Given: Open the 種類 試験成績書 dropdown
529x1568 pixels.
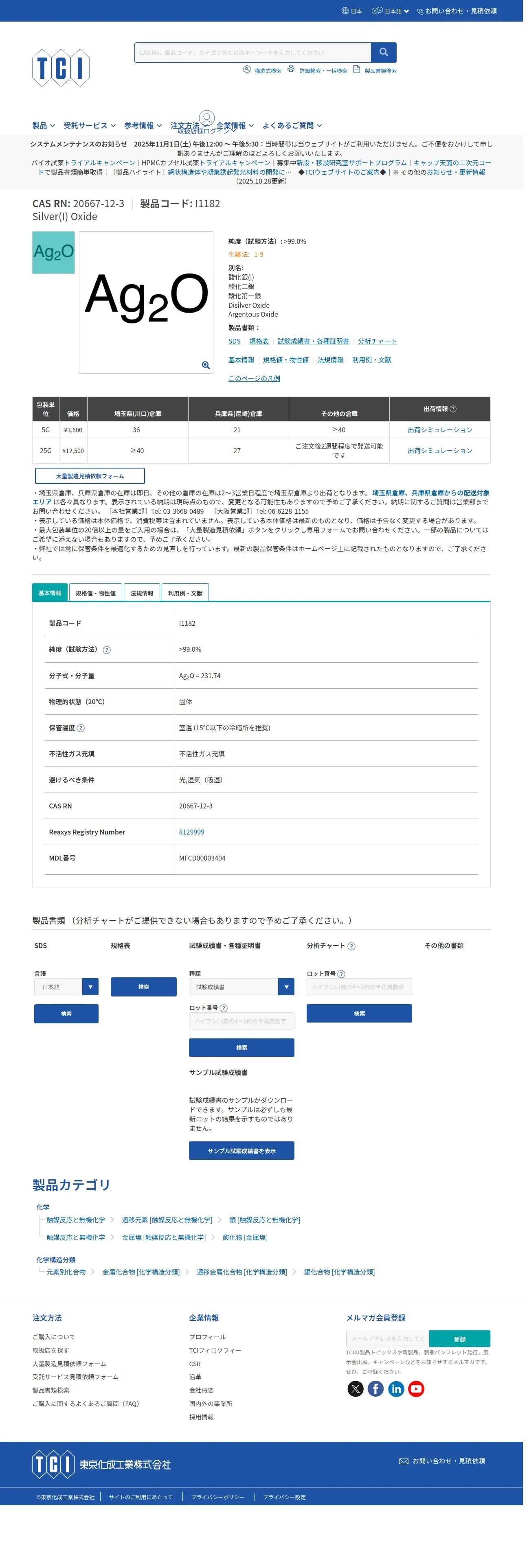Looking at the screenshot, I should (241, 987).
